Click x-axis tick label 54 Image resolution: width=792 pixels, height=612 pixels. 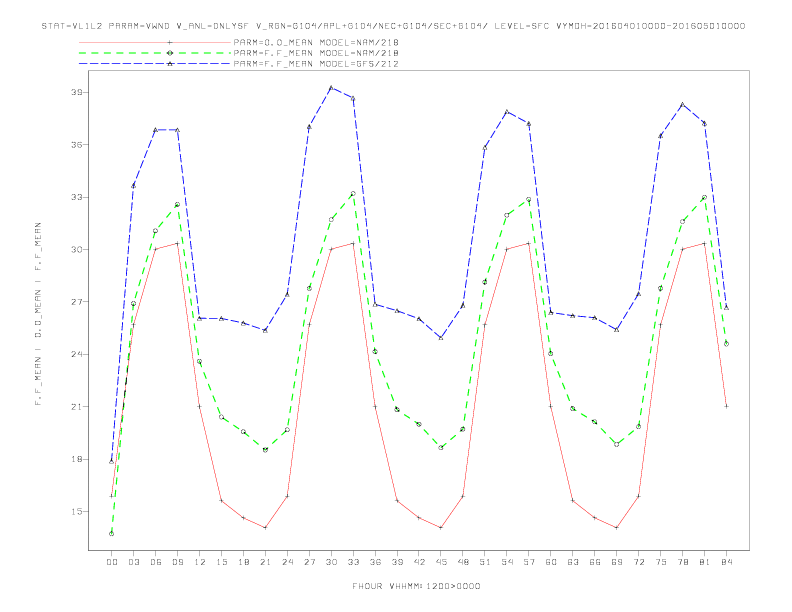tap(507, 562)
